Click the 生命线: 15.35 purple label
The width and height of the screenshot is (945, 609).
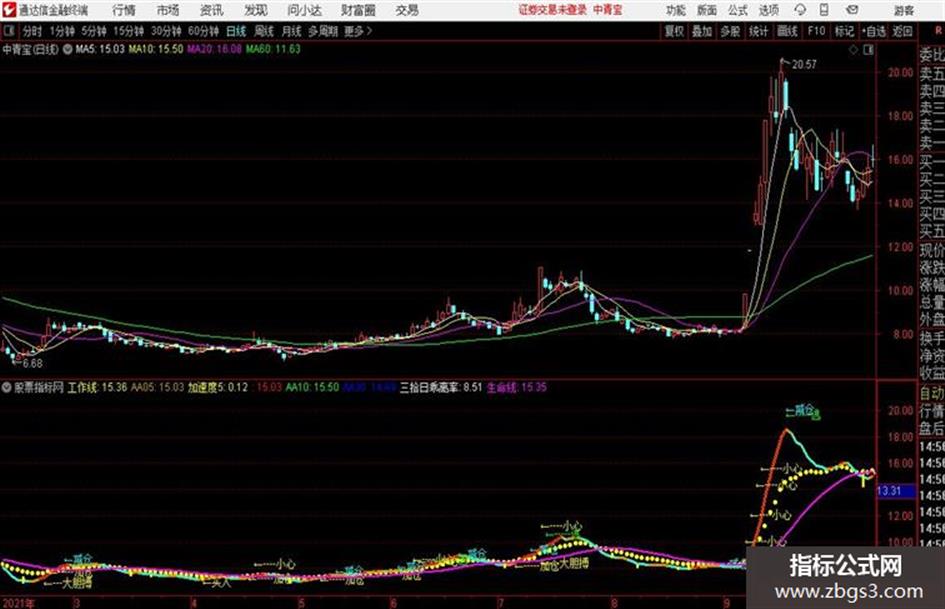pos(516,388)
